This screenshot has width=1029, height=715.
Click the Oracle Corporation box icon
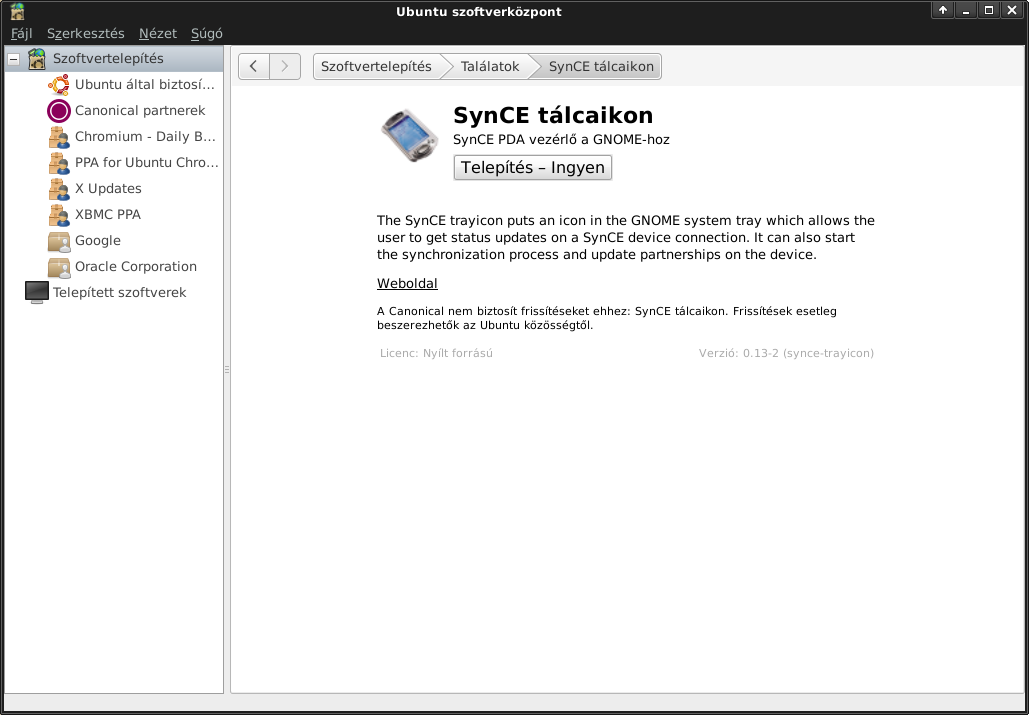click(58, 267)
